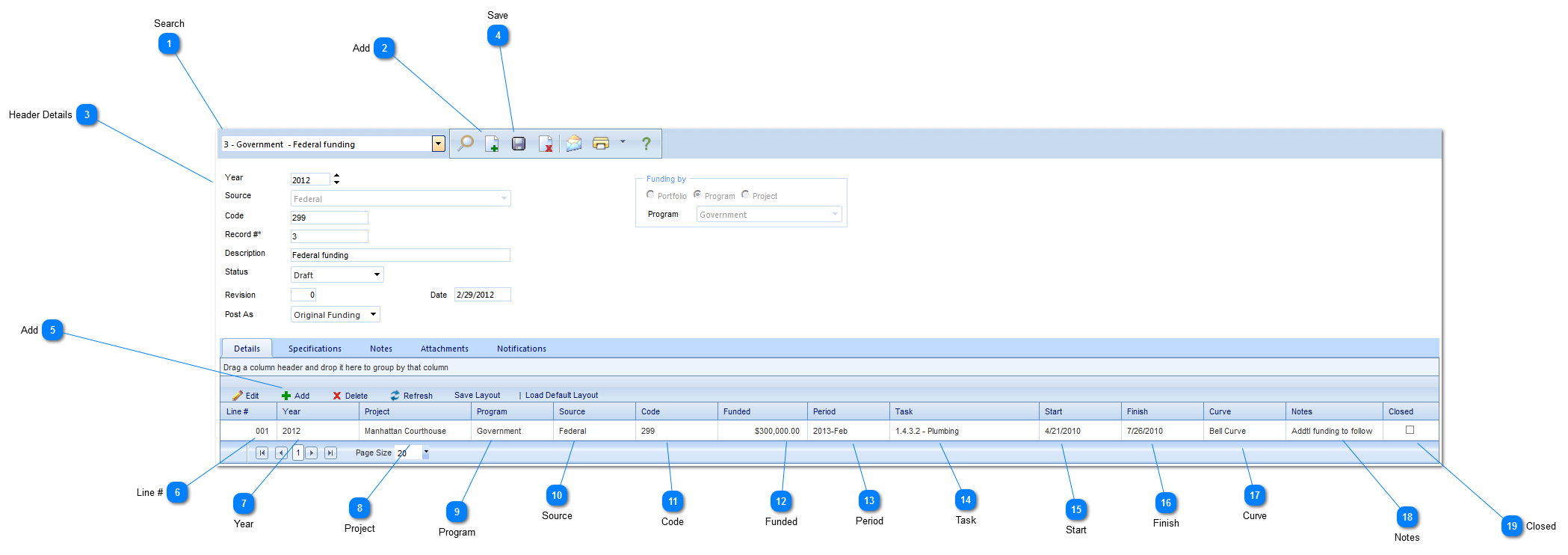Click the Funded column header

pos(762,411)
